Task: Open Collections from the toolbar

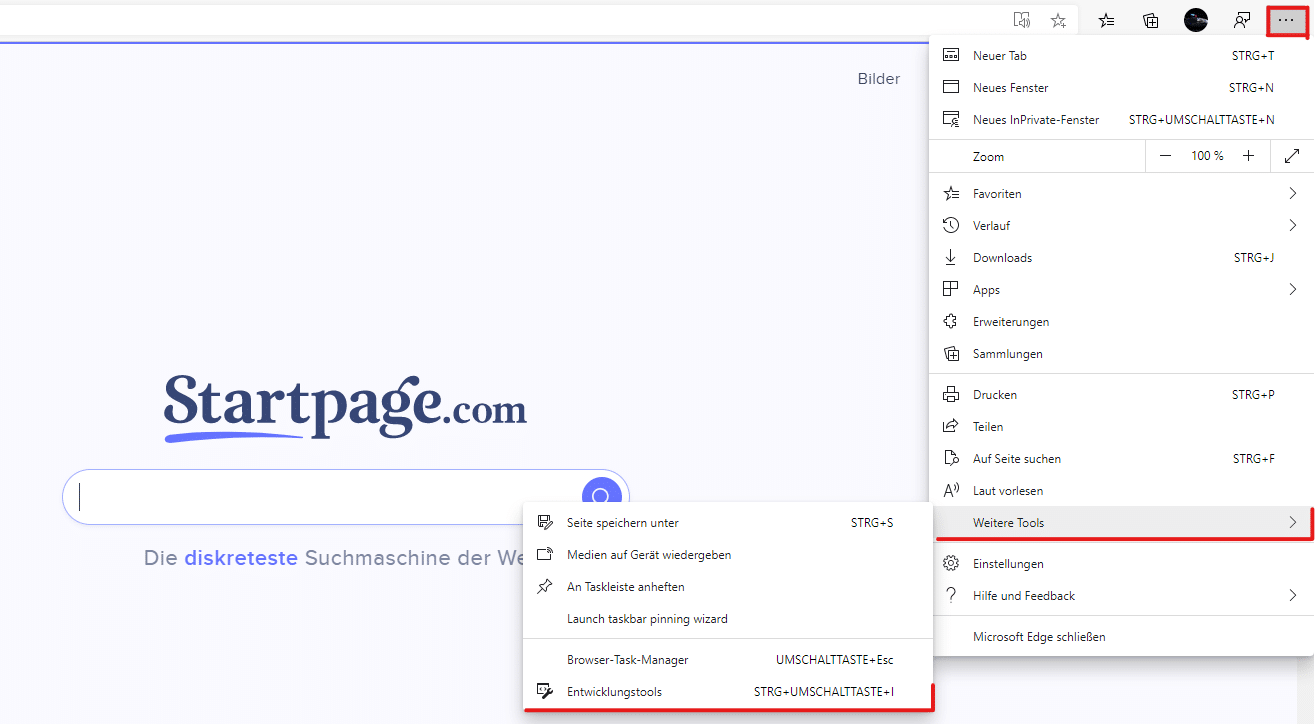Action: pos(1150,19)
